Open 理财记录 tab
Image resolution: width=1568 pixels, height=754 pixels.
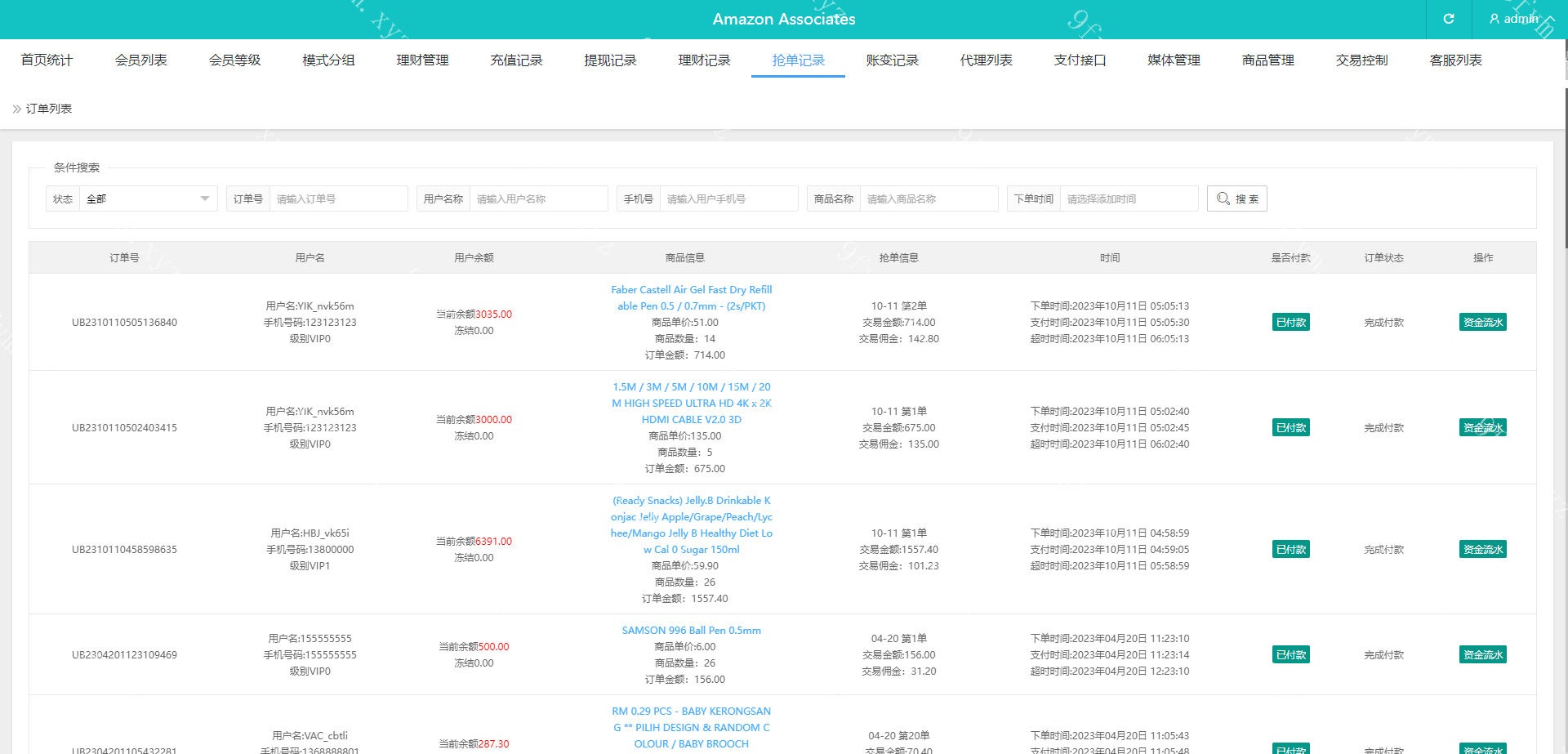pyautogui.click(x=704, y=60)
